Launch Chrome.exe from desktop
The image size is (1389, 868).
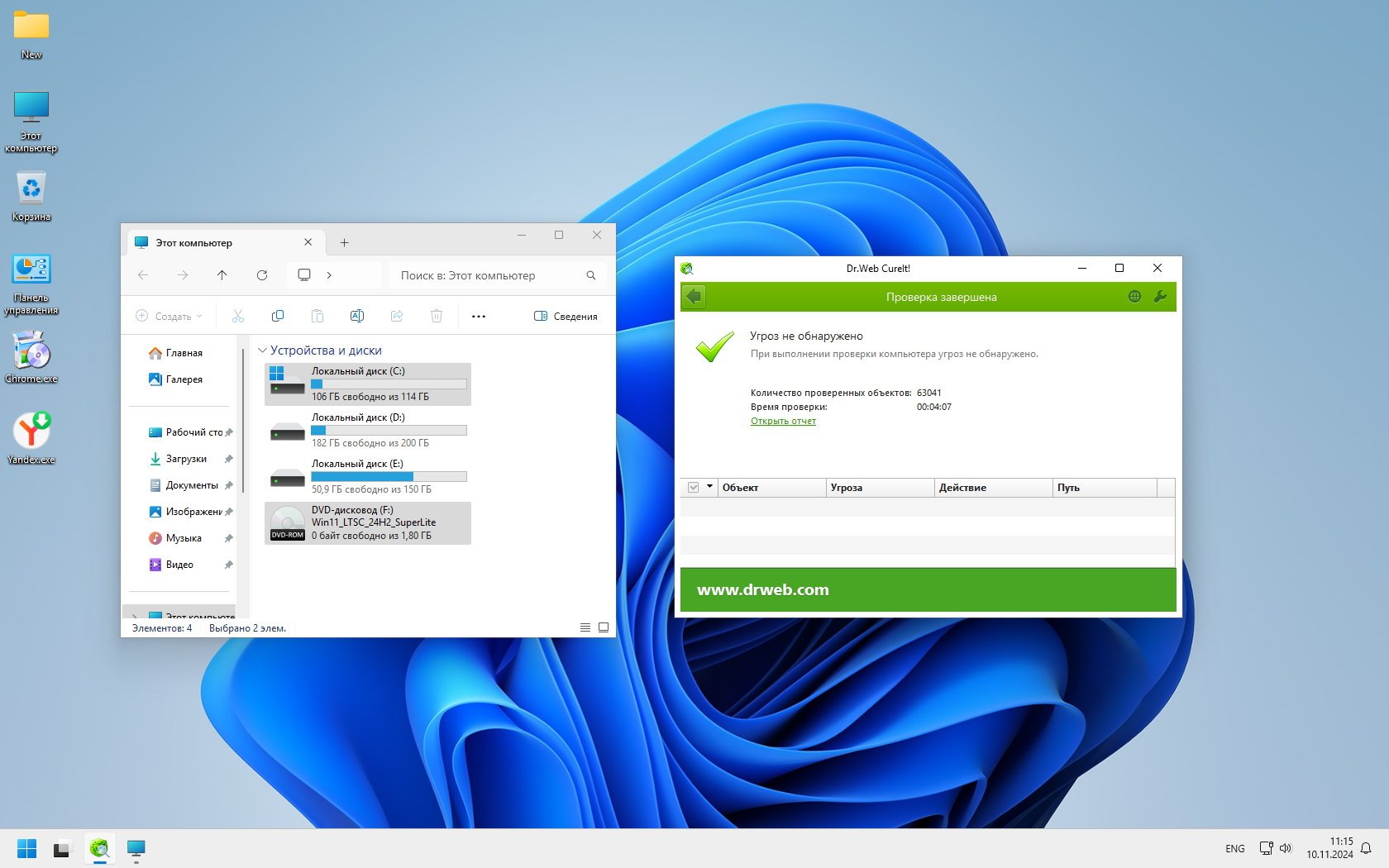[x=31, y=357]
